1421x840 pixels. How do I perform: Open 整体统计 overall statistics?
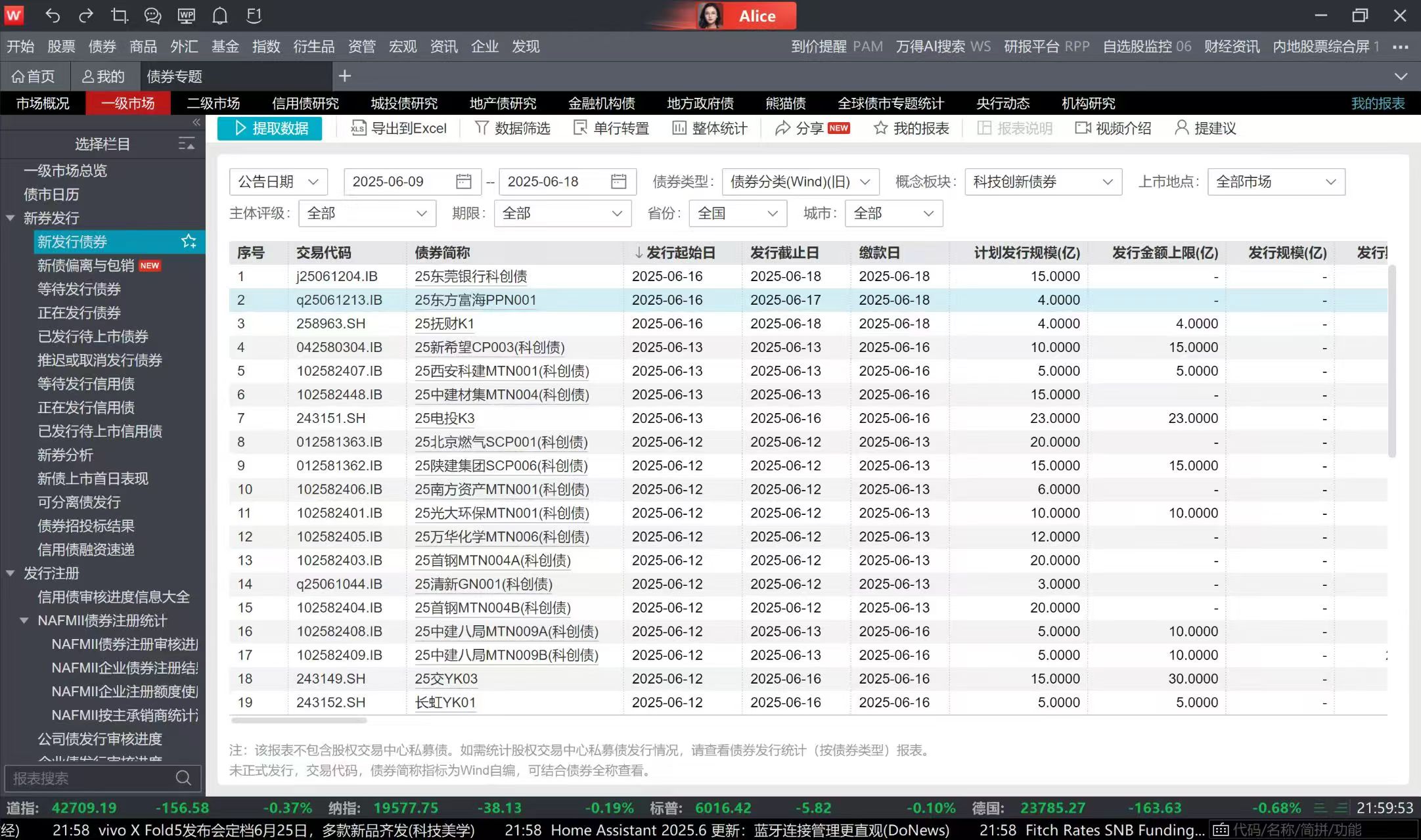tap(709, 128)
